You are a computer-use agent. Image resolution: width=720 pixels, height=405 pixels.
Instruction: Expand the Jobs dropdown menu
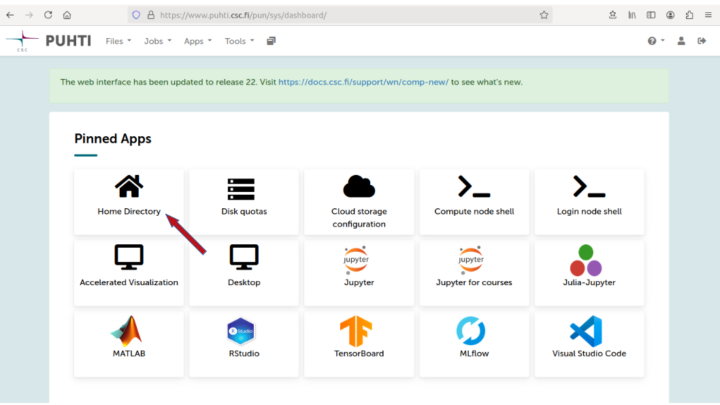(158, 41)
